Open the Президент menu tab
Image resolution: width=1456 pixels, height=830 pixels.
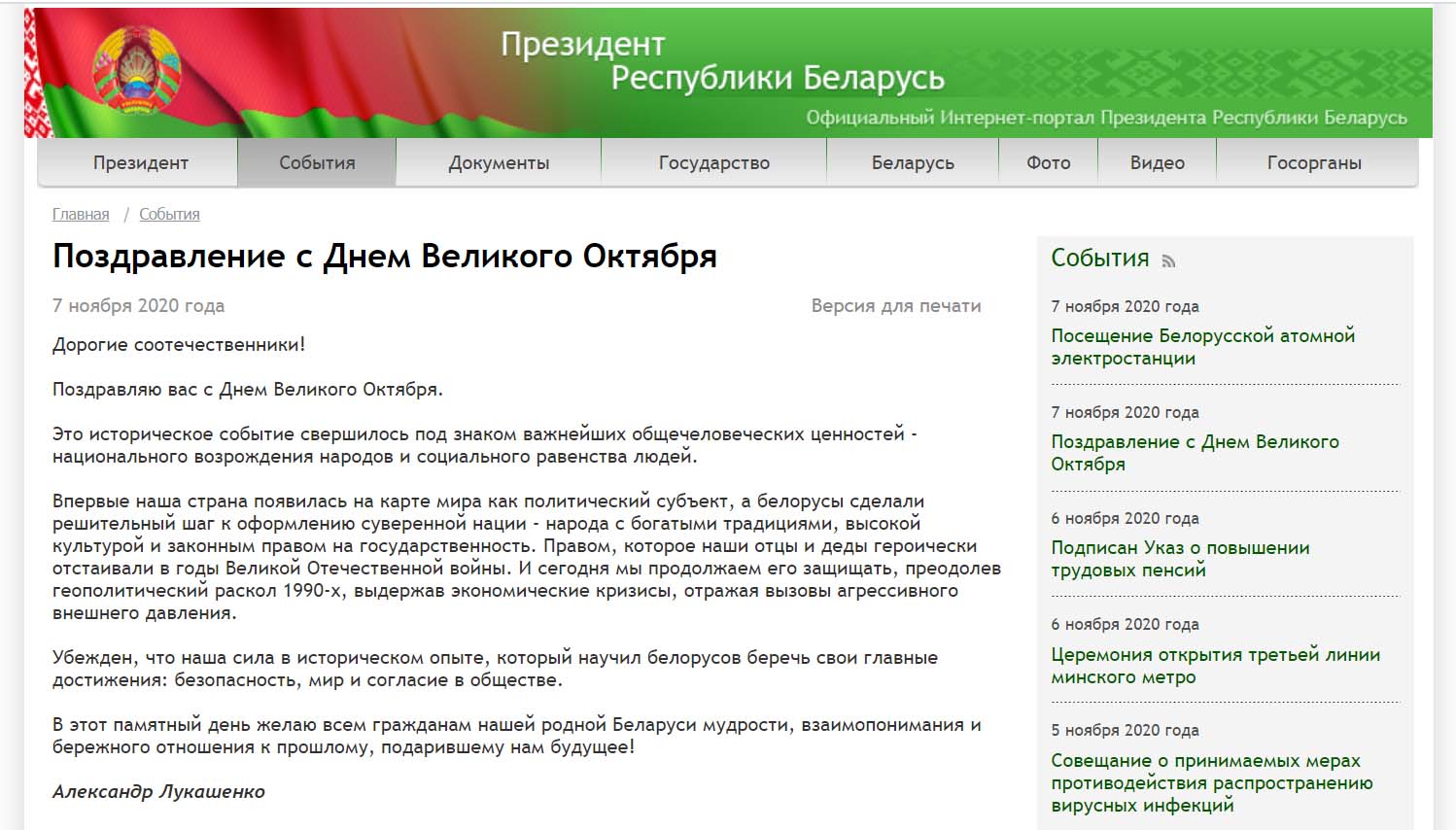tap(140, 162)
